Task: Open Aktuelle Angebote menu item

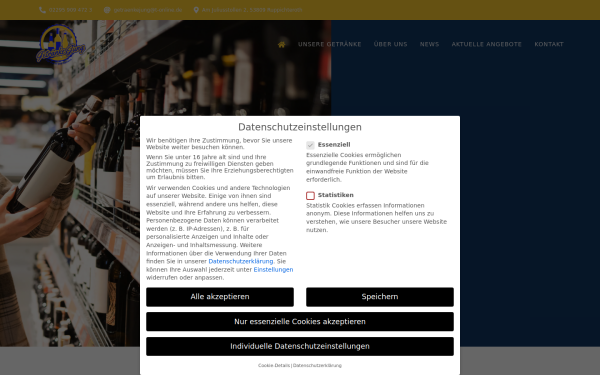Action: (x=486, y=44)
